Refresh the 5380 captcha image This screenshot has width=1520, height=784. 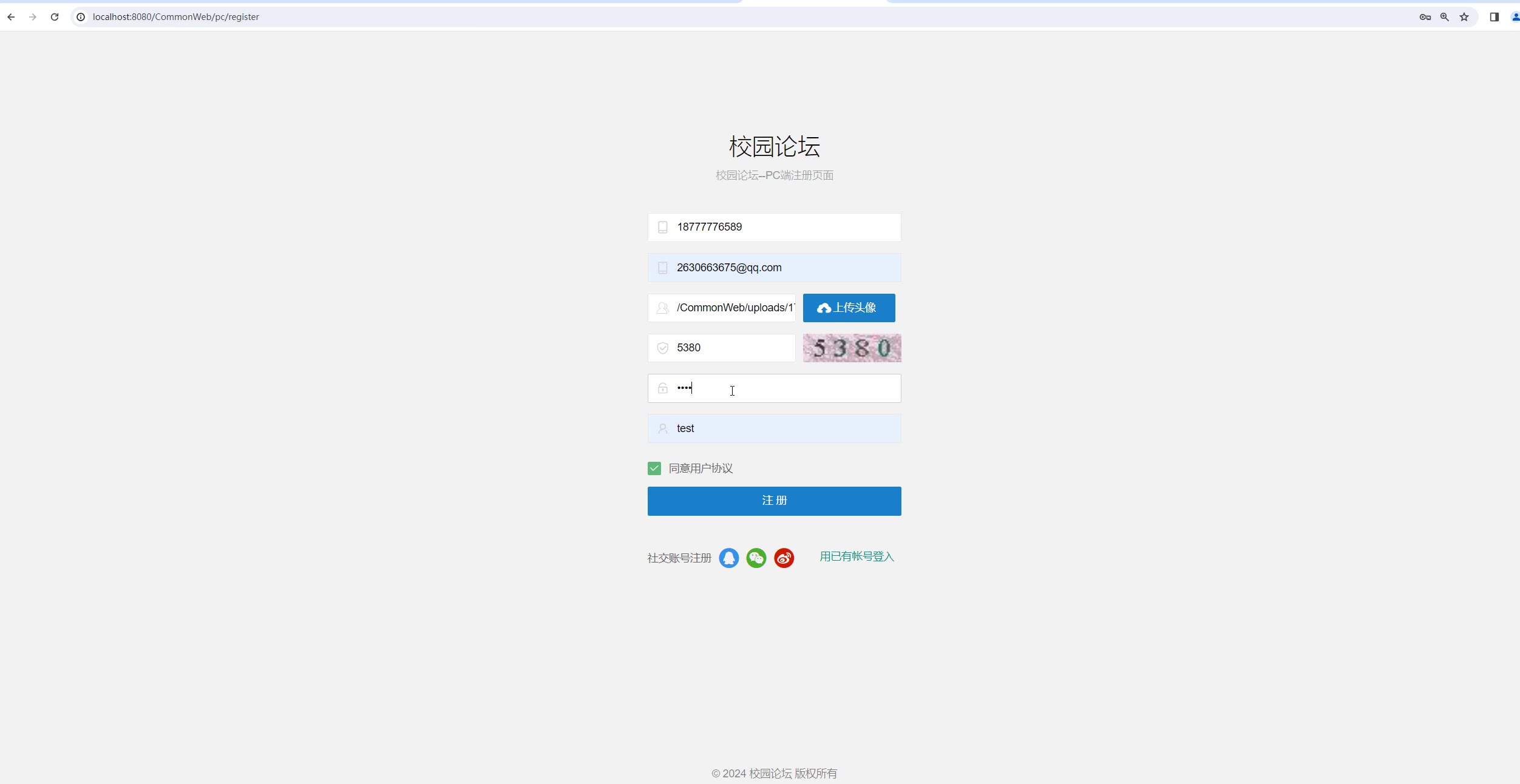tap(852, 348)
